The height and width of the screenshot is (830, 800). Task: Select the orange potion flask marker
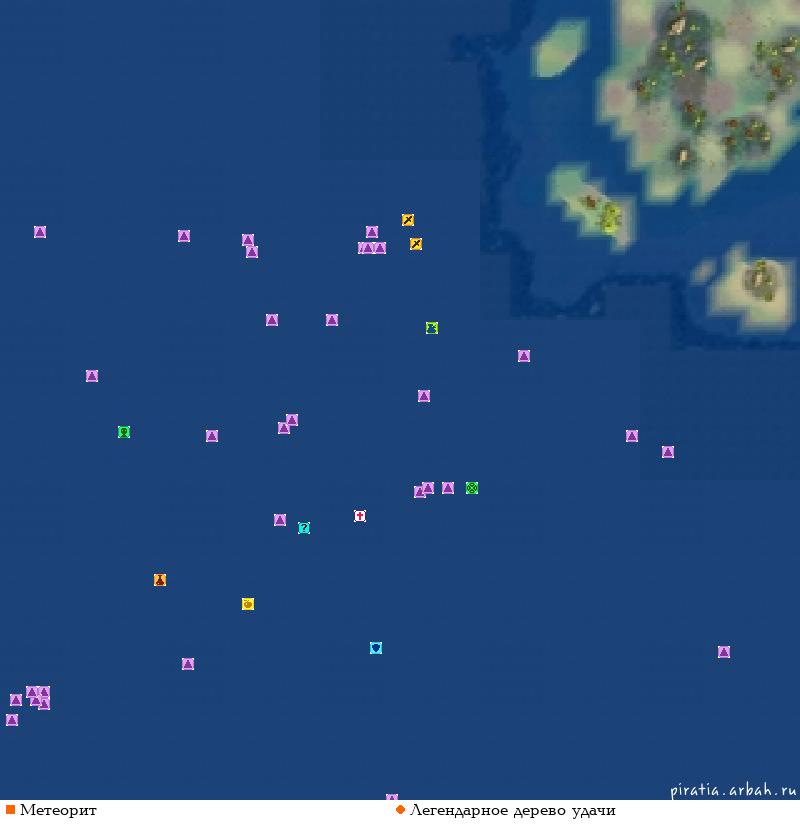pyautogui.click(x=160, y=580)
